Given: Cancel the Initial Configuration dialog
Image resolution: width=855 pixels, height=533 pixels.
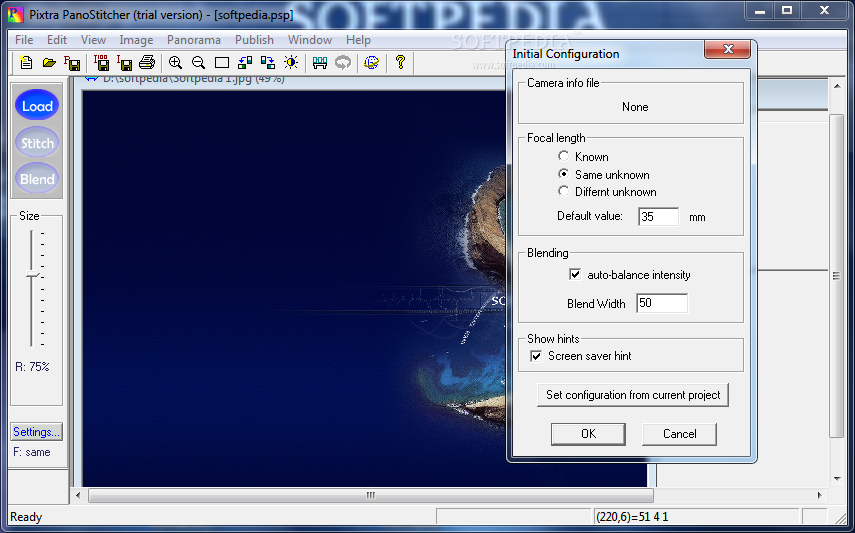Looking at the screenshot, I should pyautogui.click(x=679, y=434).
